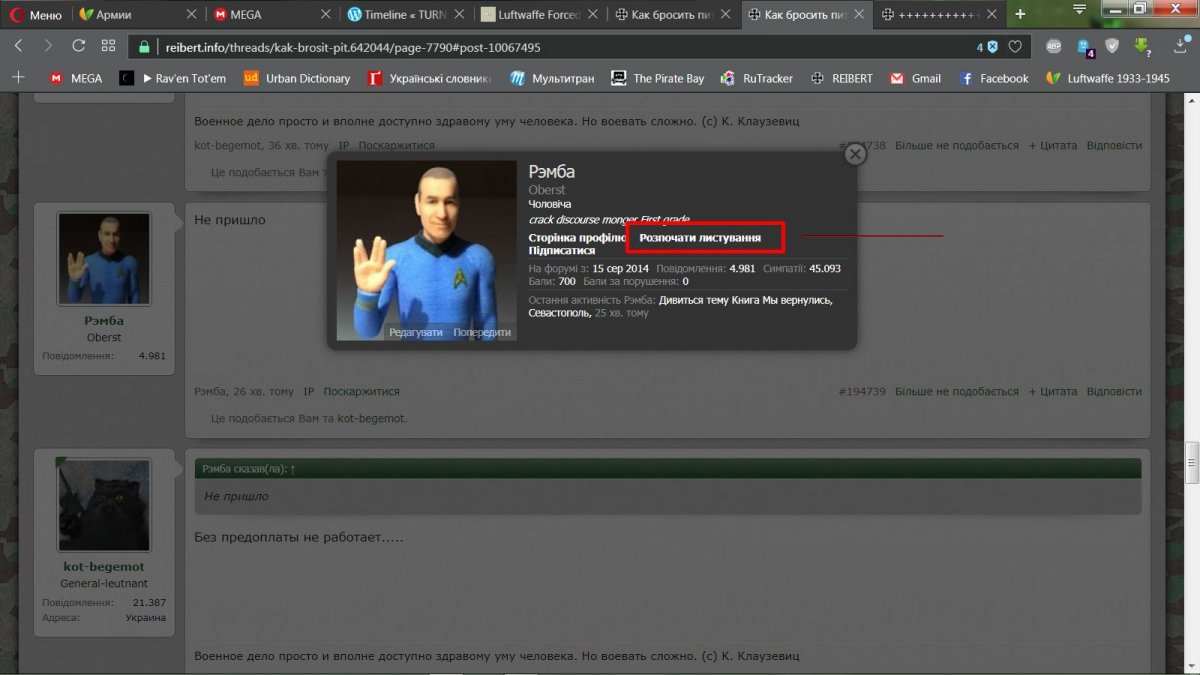Click the Підписатися link in the popup

[x=562, y=251]
